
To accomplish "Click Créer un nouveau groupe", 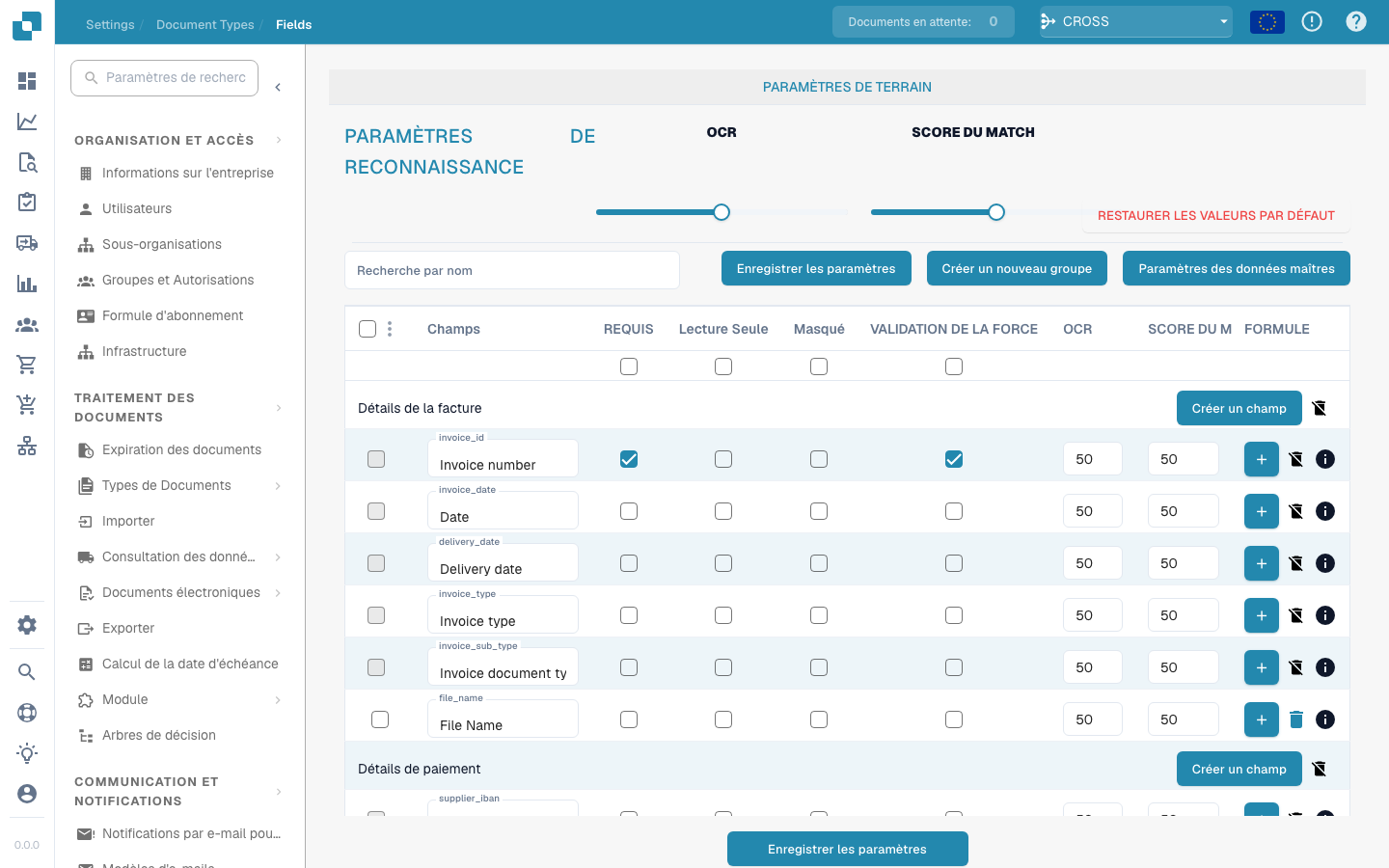I will 1017,268.
